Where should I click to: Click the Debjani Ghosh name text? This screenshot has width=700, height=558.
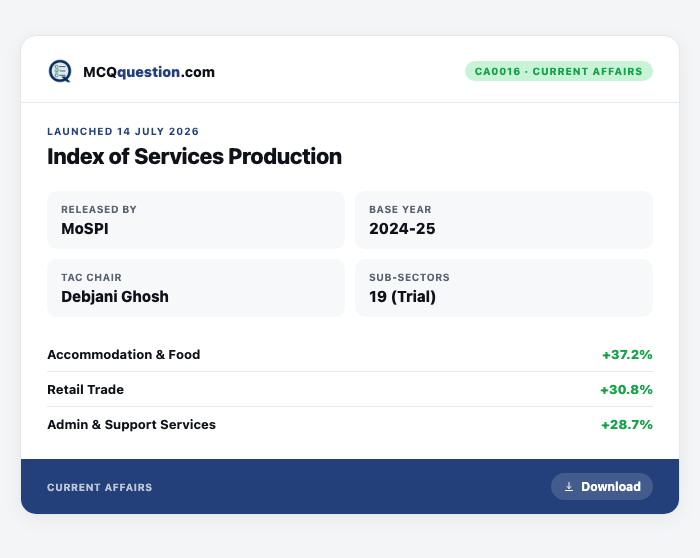pos(115,296)
